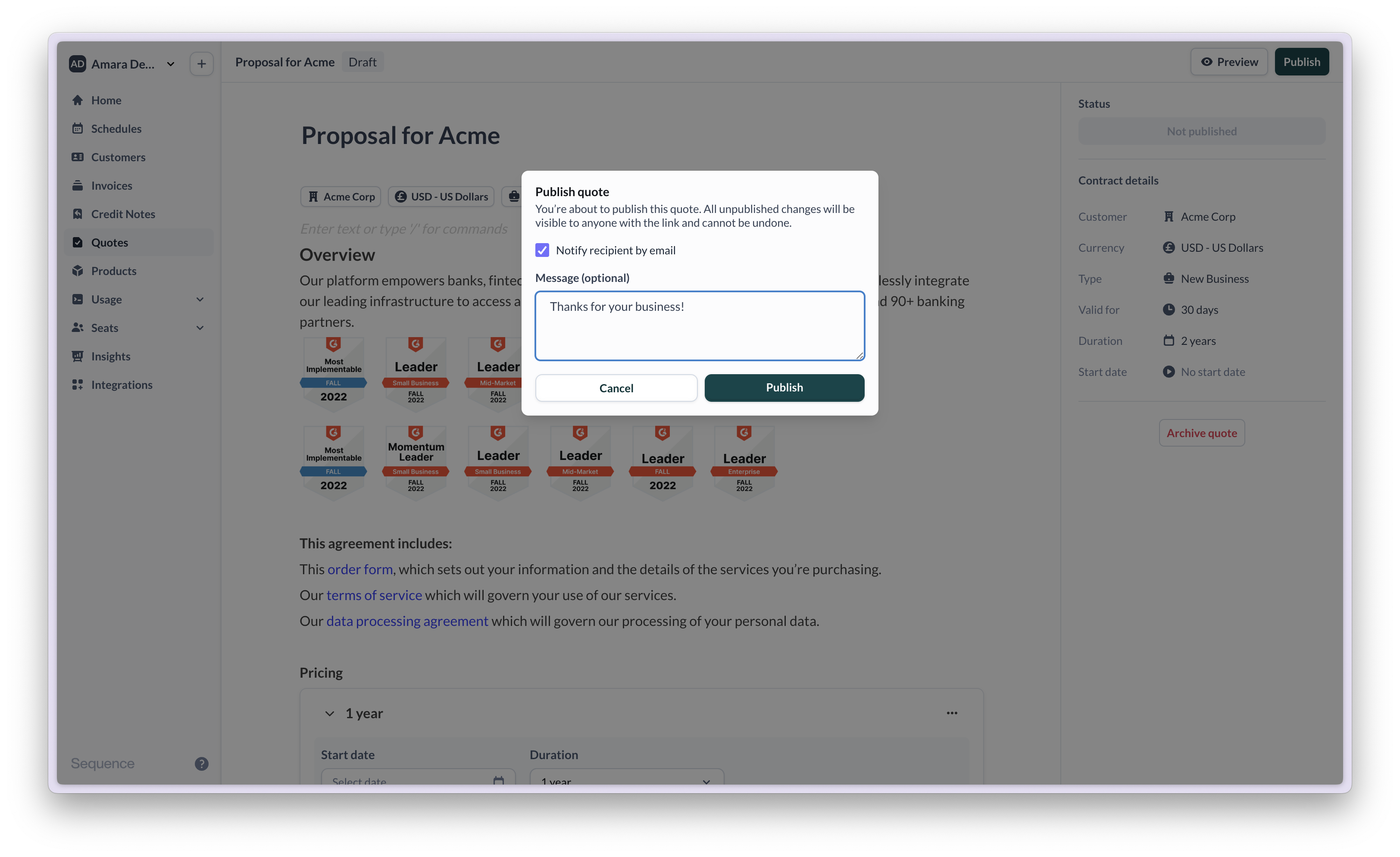Open the help question mark icon
This screenshot has height=857, width=1400.
pos(202,764)
